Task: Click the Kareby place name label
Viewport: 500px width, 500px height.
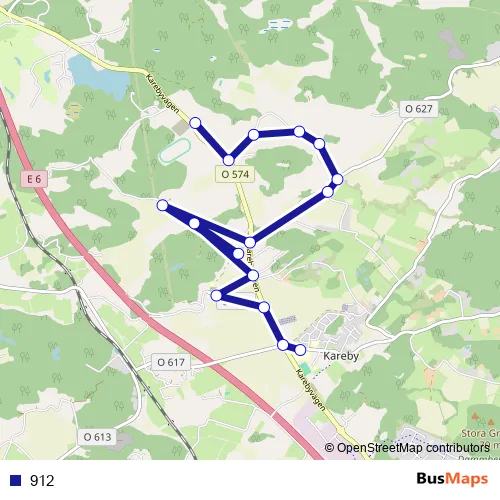Action: pyautogui.click(x=341, y=356)
